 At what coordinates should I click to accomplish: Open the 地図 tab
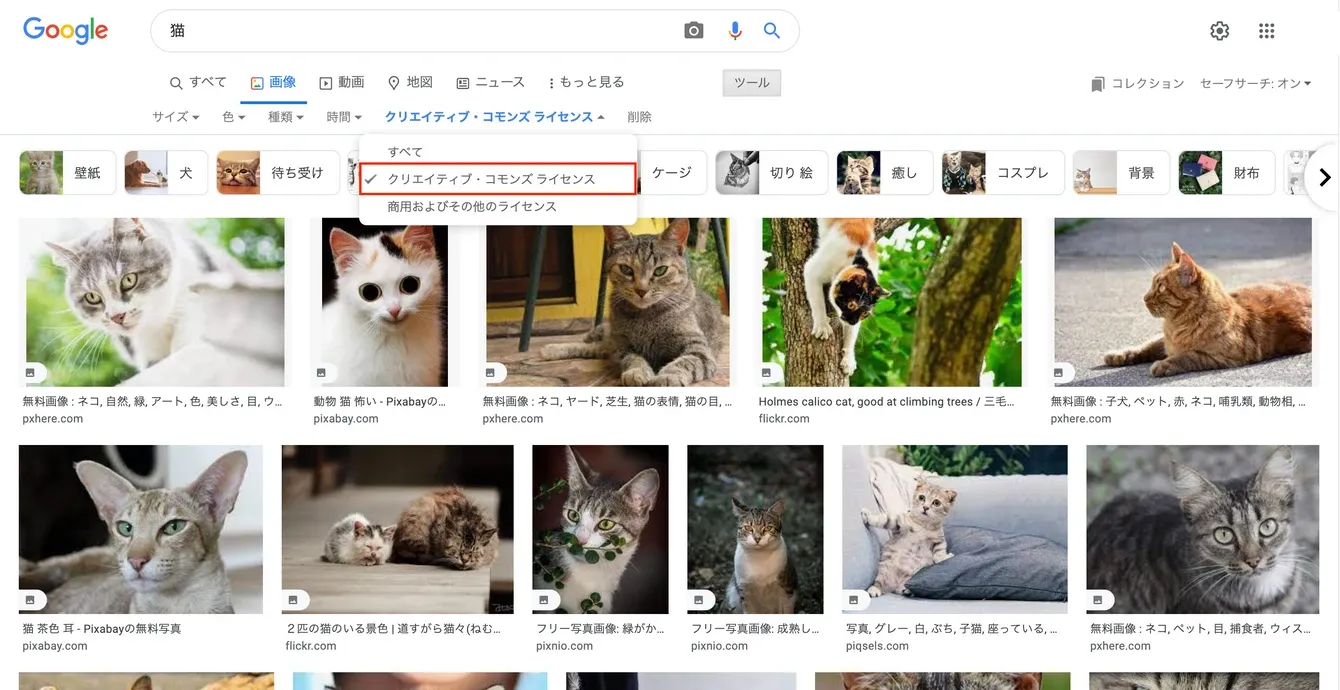point(410,83)
